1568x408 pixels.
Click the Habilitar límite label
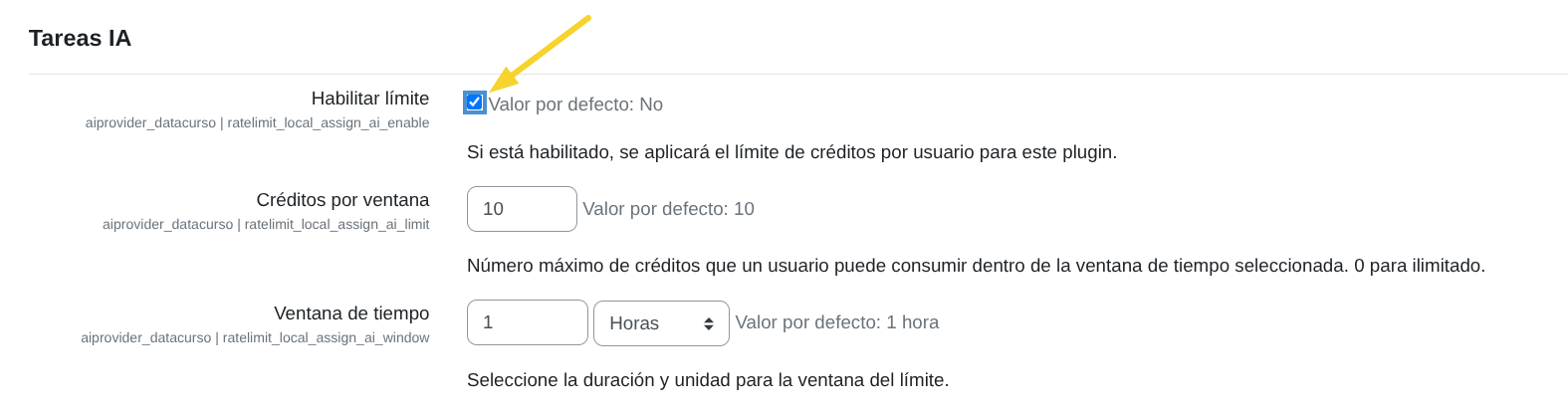[x=369, y=99]
